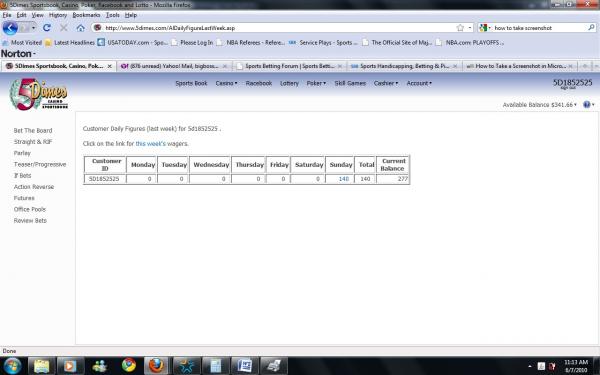Expand the Cashier dropdown menu
Viewport: 600px width, 375px height.
[x=386, y=83]
